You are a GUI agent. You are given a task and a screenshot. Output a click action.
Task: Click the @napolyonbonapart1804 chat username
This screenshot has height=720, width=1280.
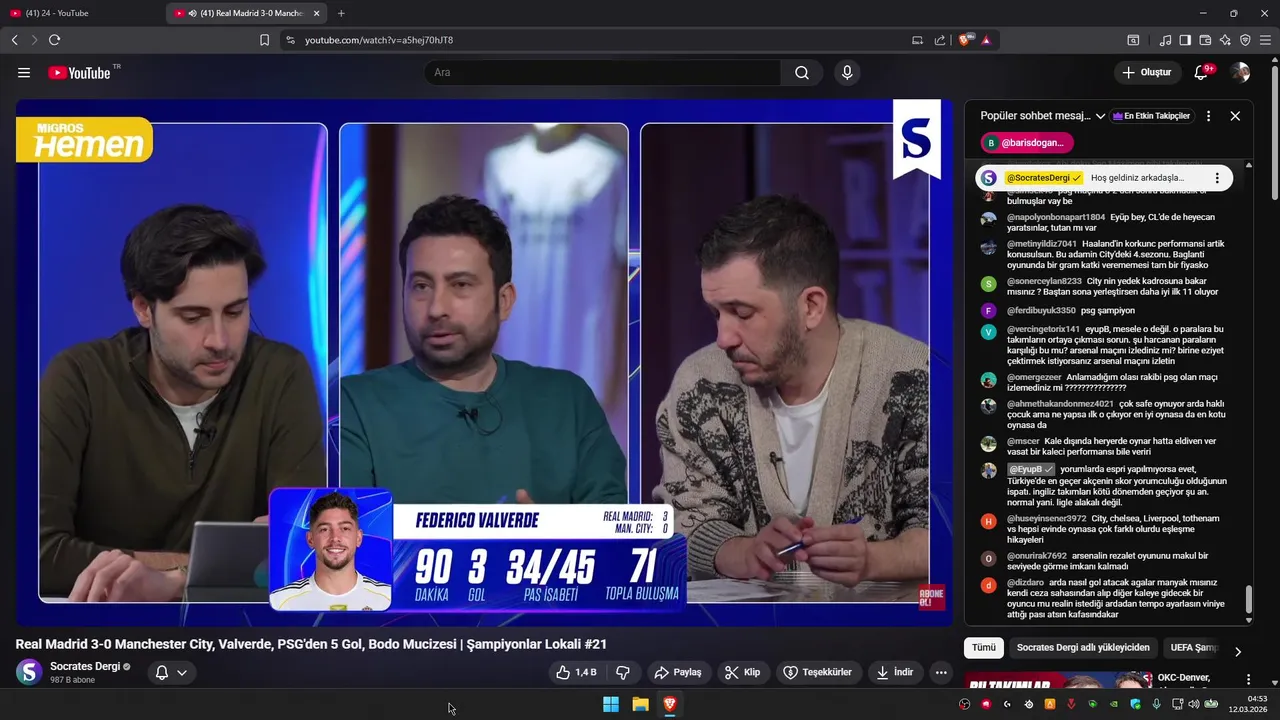point(1056,217)
